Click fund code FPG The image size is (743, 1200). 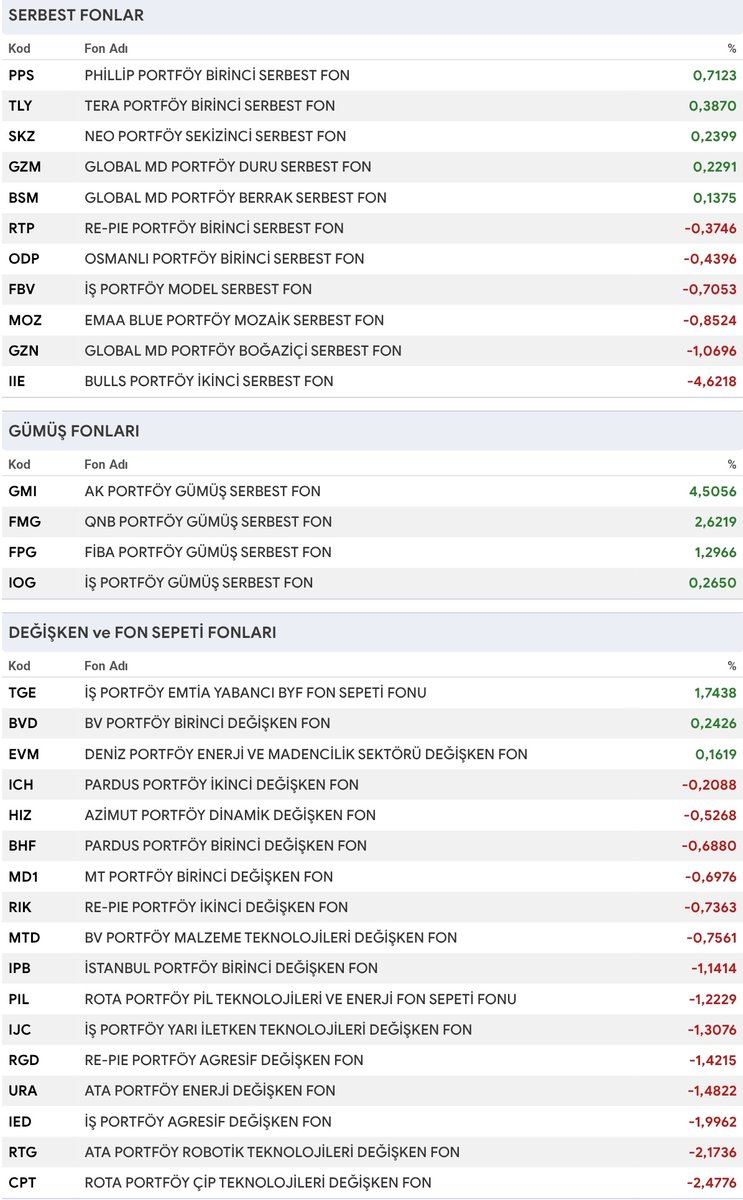point(23,552)
